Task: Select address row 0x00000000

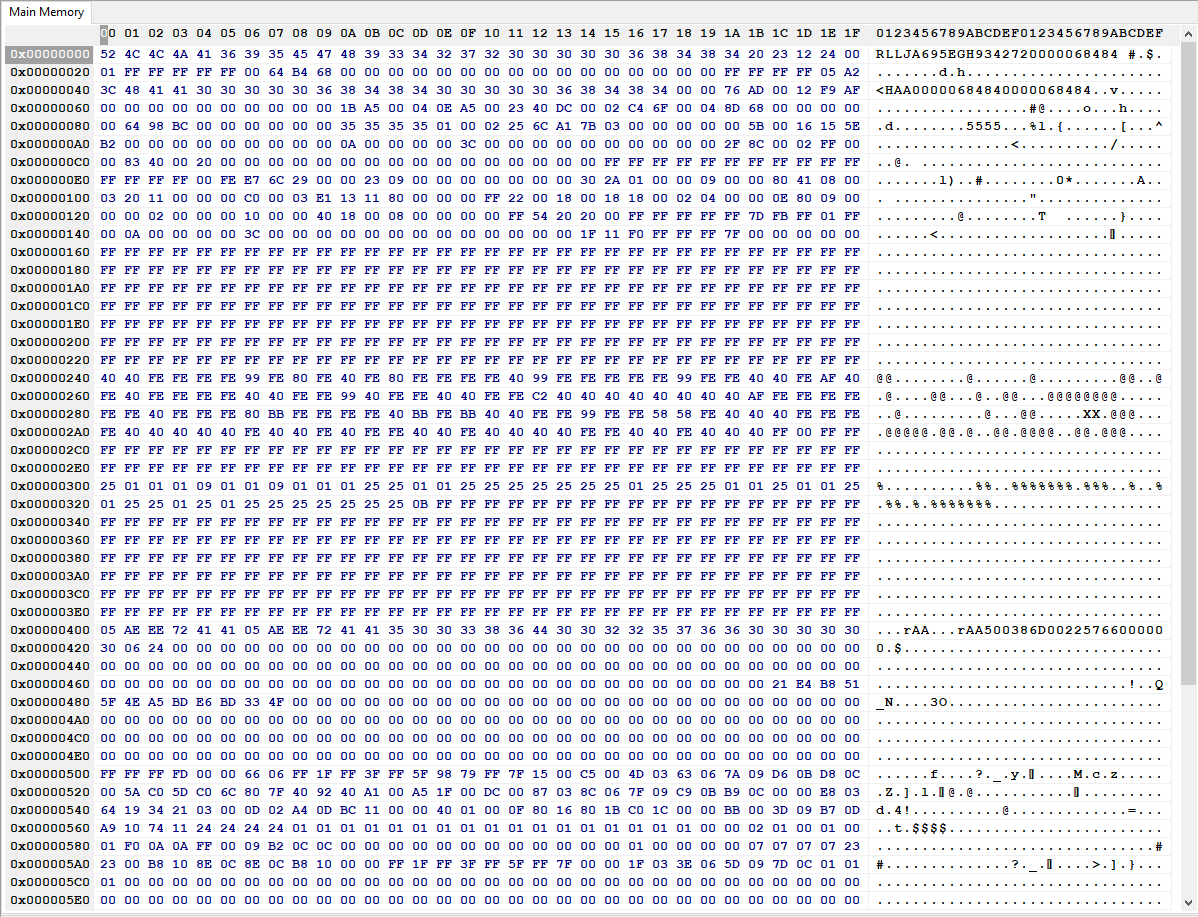Action: (x=50, y=54)
